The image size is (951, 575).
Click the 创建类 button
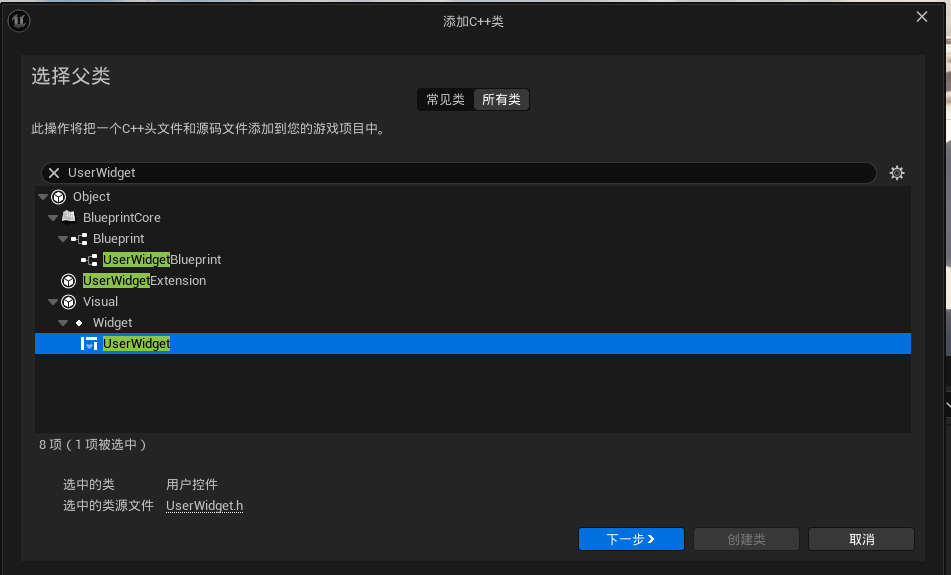tap(746, 539)
